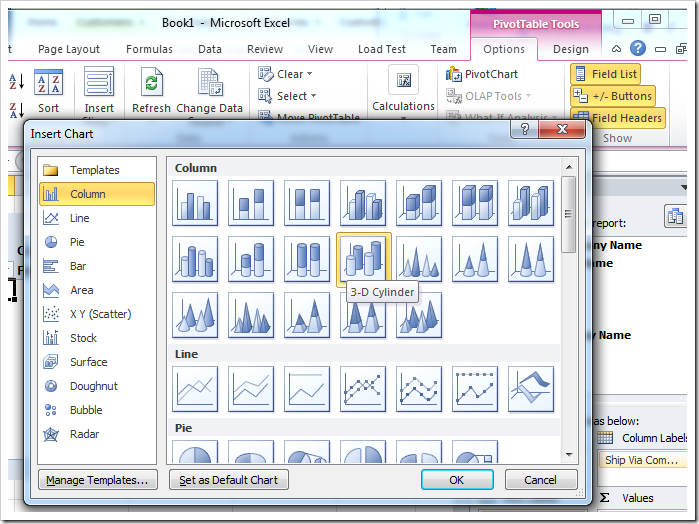Choose the highlighted 3-D Cylinder chart thumbnail

tap(363, 259)
